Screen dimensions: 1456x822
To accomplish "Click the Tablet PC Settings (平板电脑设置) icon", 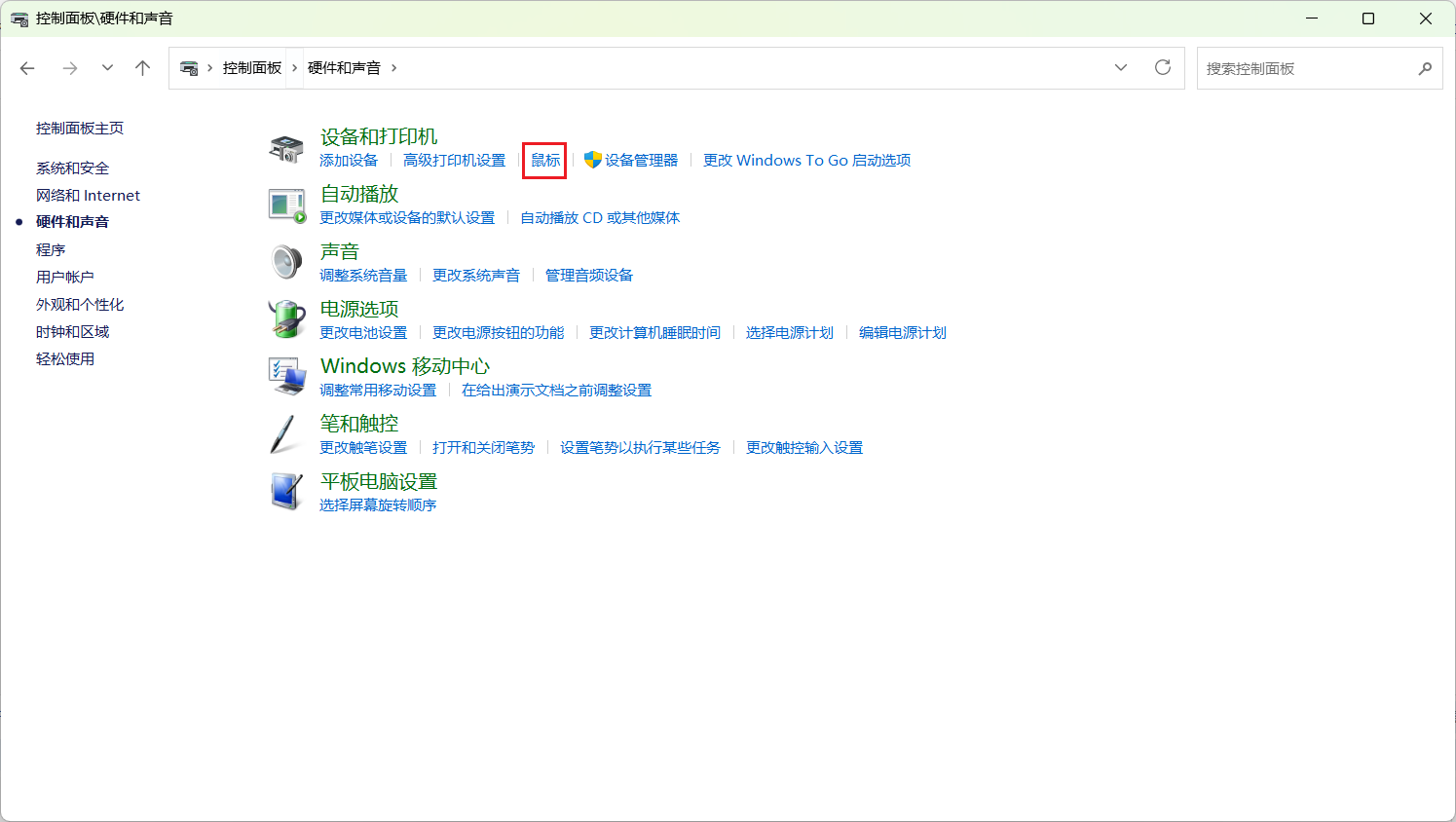I will point(286,491).
